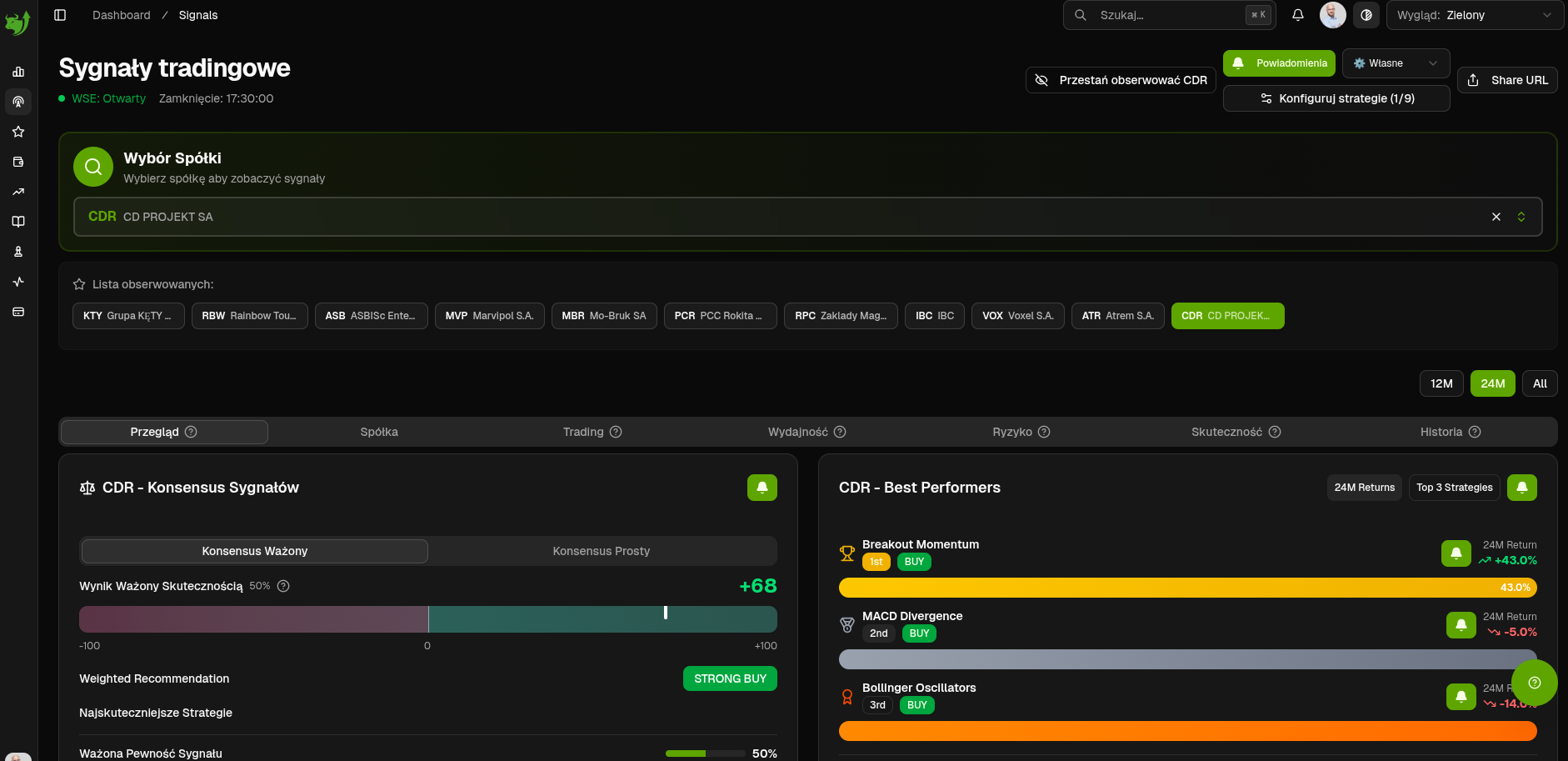
Task: Expand the company selector chevrons
Action: point(1521,217)
